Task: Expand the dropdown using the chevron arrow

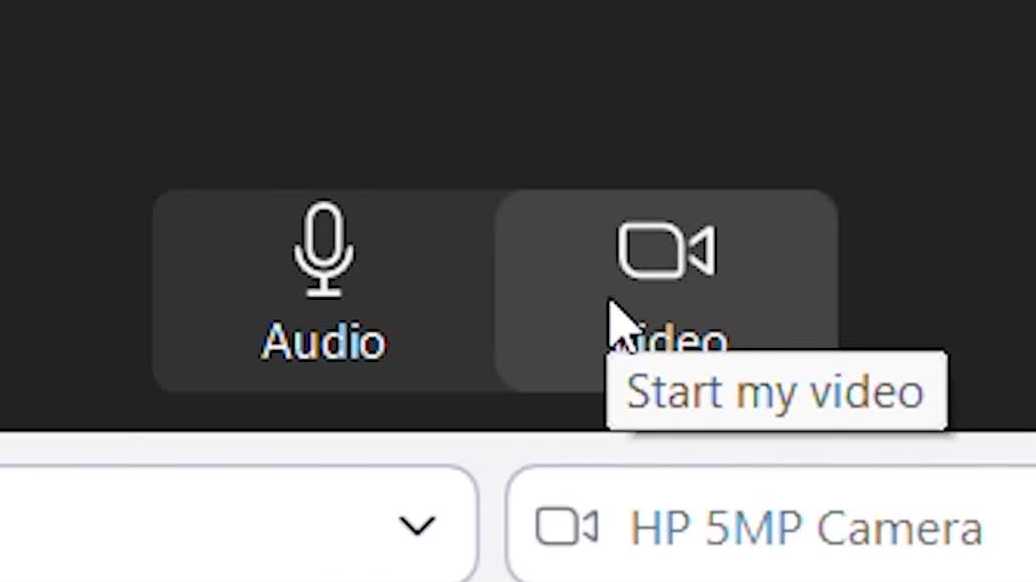Action: click(417, 525)
